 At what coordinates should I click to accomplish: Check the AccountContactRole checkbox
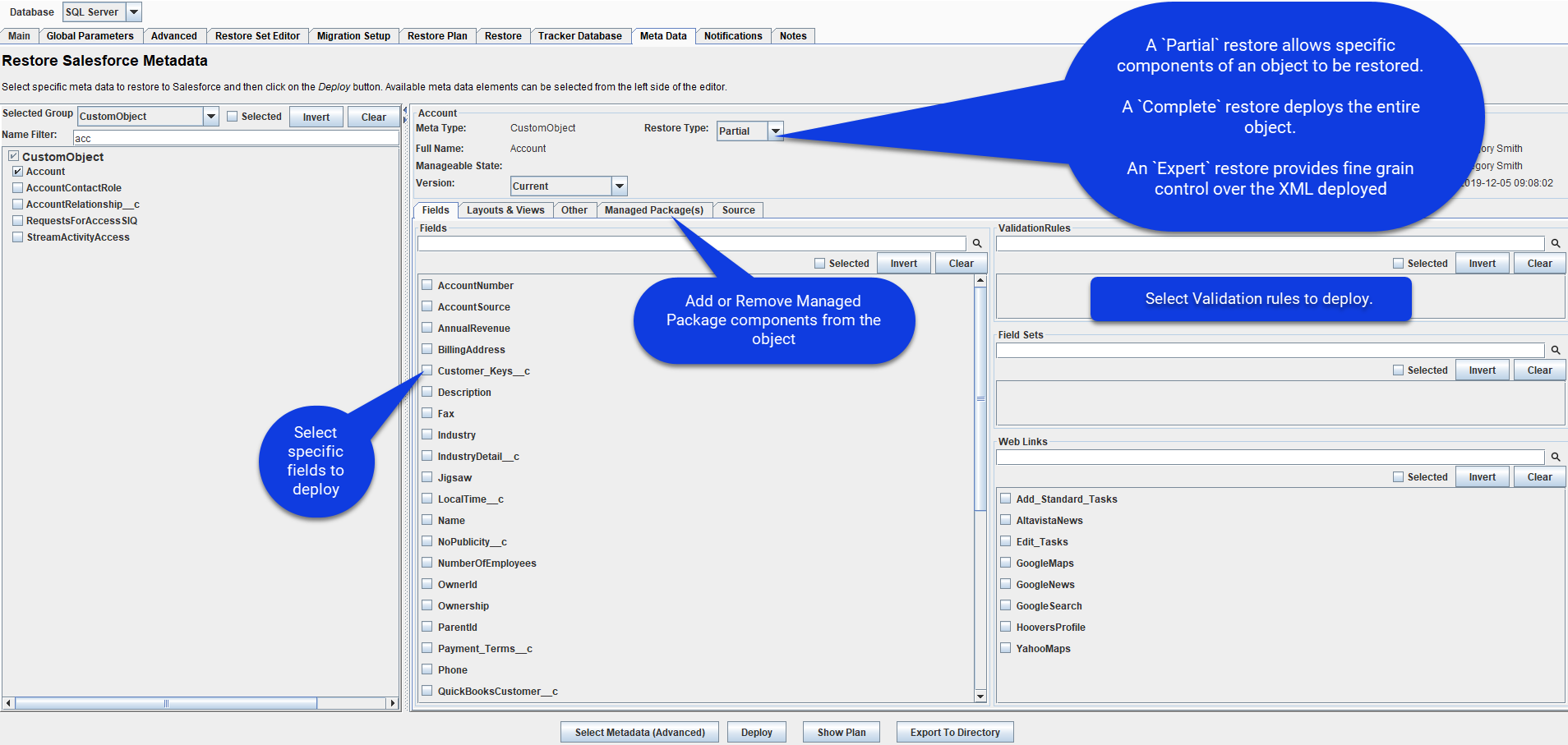coord(17,188)
